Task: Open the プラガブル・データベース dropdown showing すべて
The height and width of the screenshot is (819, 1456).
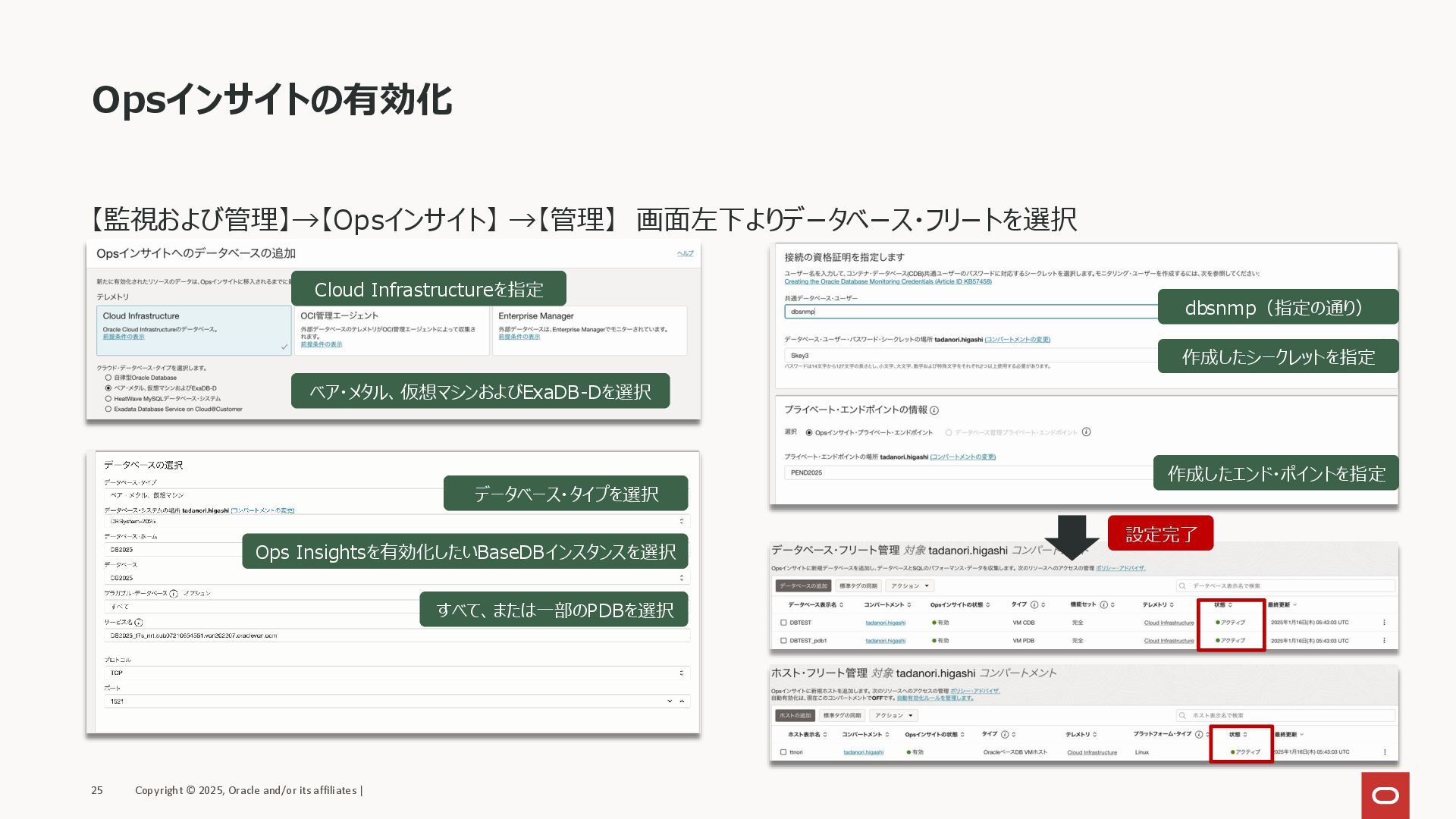Action: 262,607
